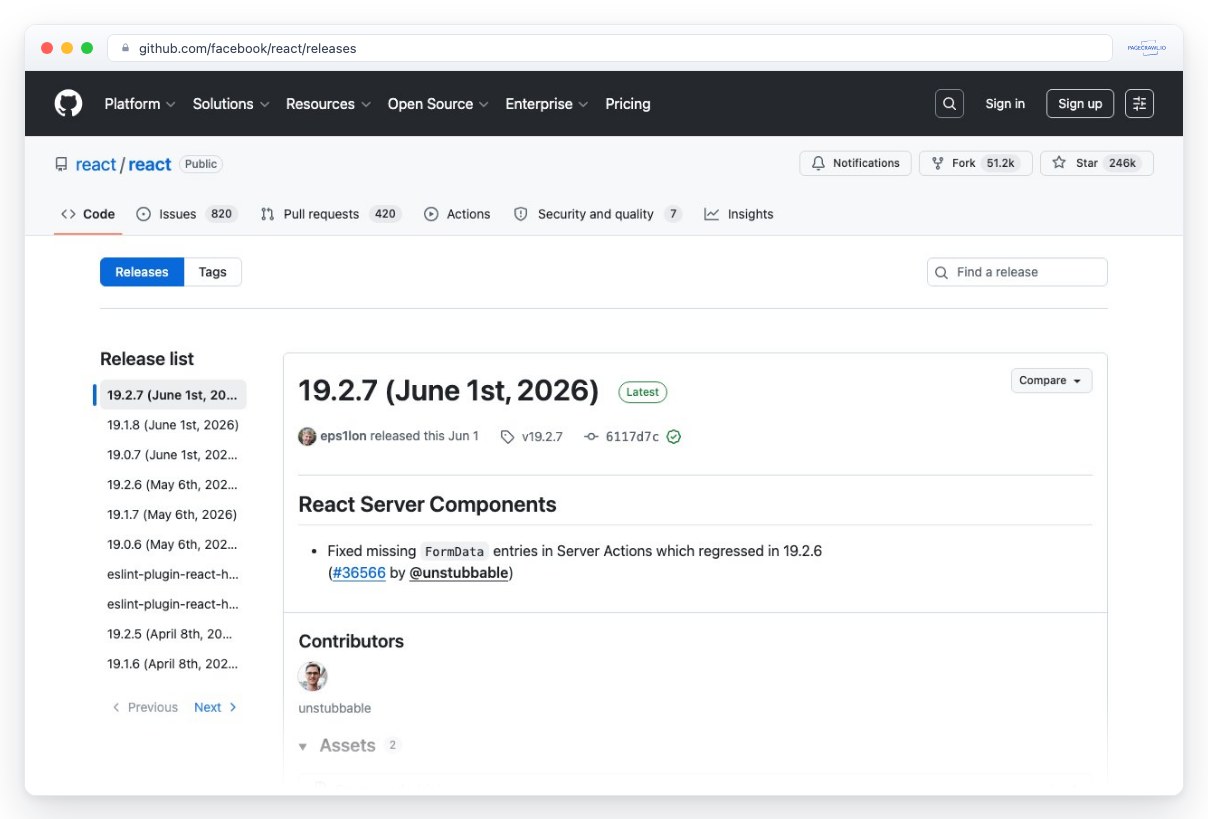Switch to the Issues tab
1208x819 pixels.
[x=185, y=214]
